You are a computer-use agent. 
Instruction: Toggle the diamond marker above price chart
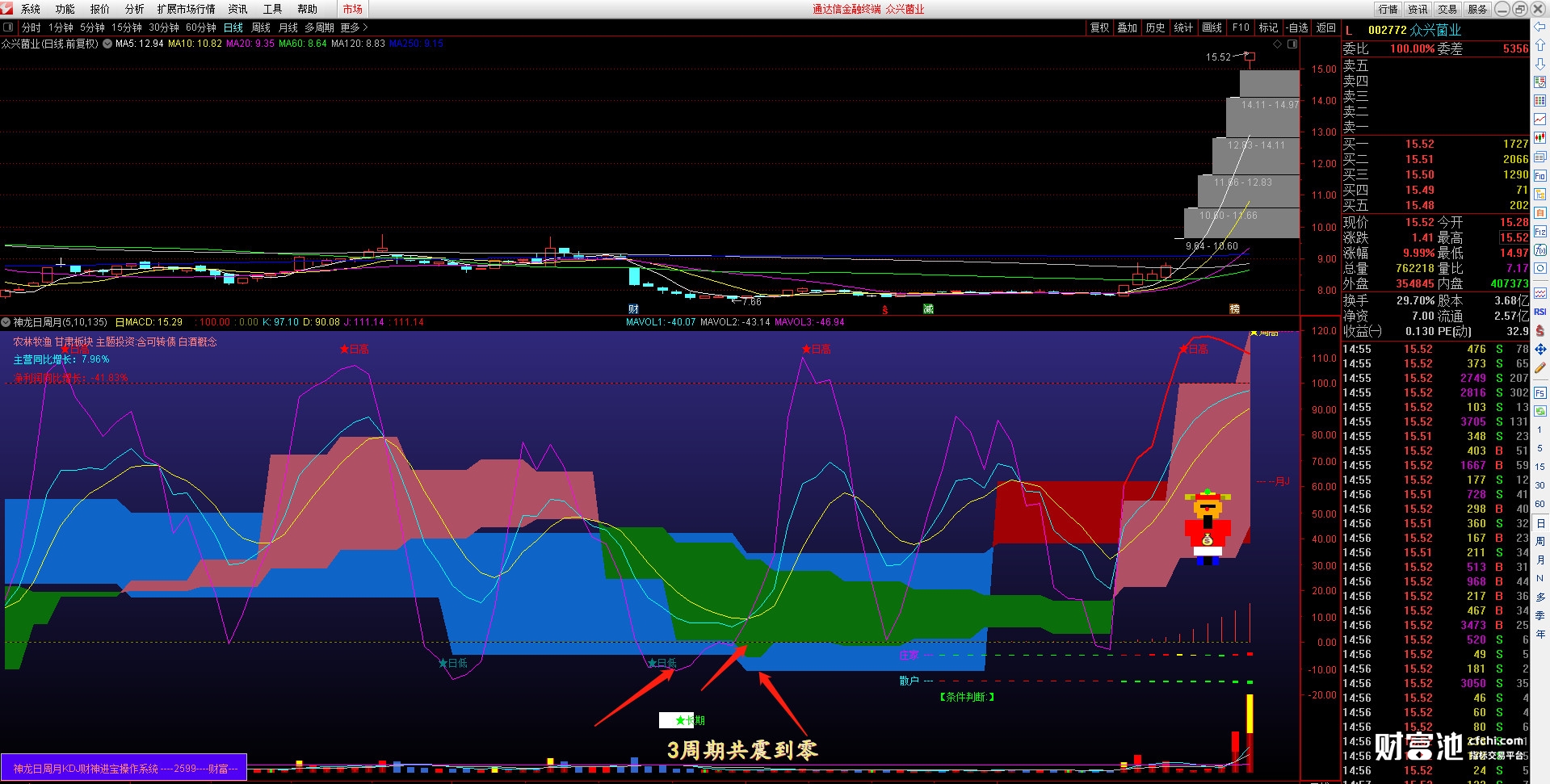(1277, 44)
